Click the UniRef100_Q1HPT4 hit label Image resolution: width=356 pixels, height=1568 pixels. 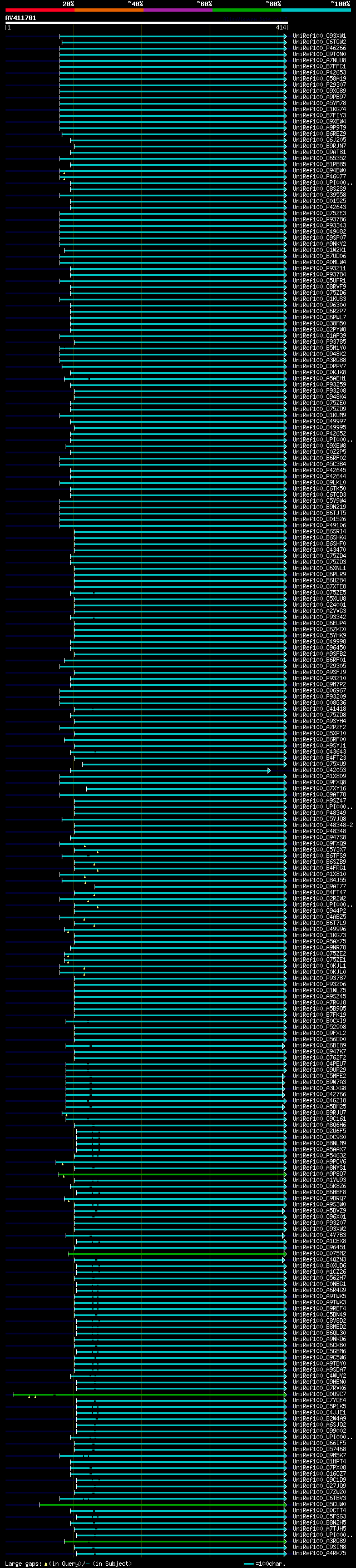point(319,1461)
